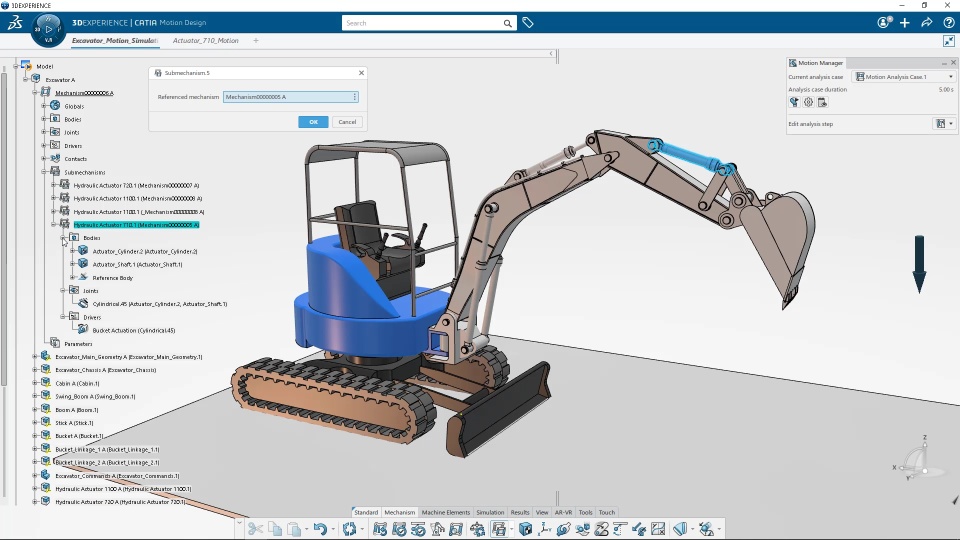
Task: Open the Results toolbar tab
Action: (x=520, y=512)
